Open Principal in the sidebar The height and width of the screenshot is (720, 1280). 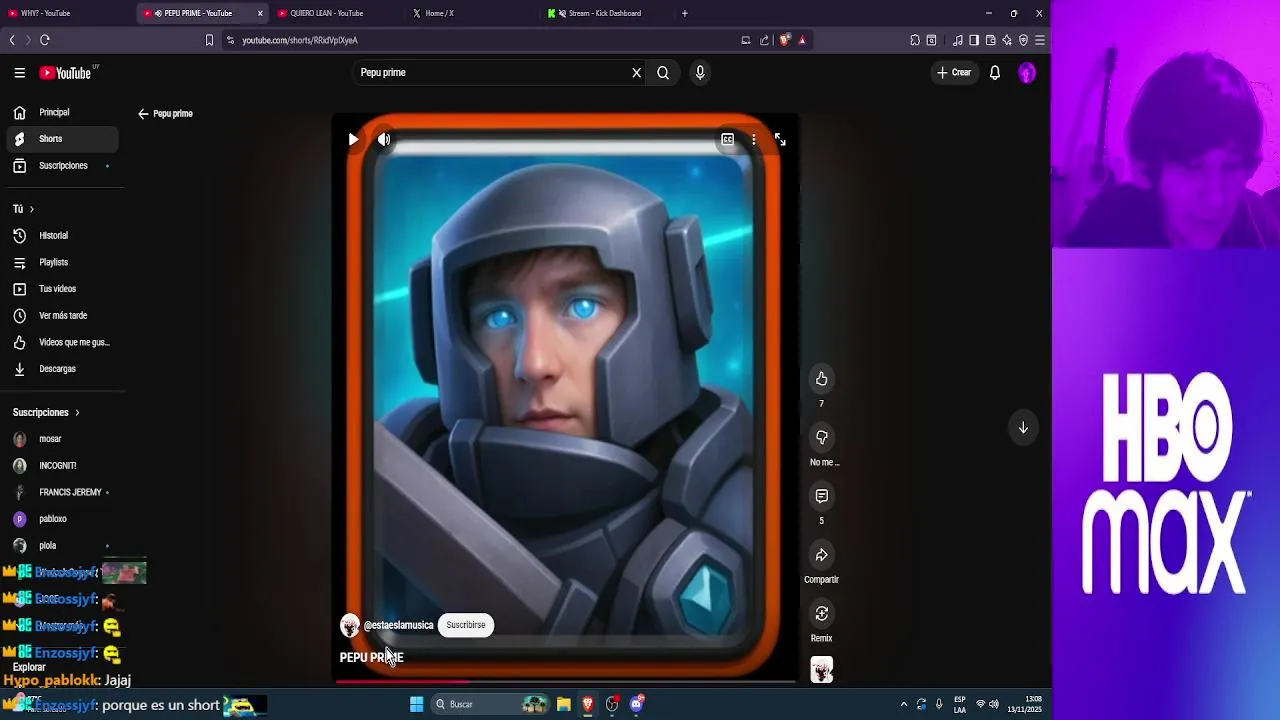[x=62, y=113]
